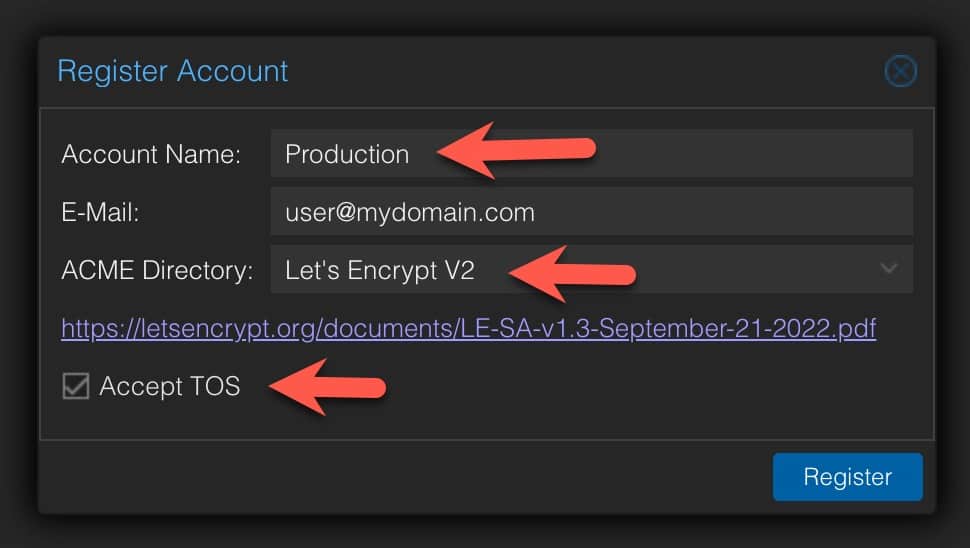Click the user@mydomain.com email text

[410, 212]
